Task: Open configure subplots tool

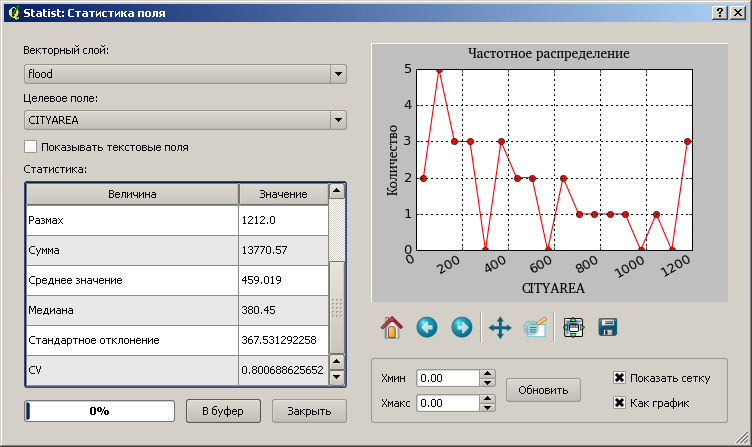Action: pyautogui.click(x=574, y=328)
